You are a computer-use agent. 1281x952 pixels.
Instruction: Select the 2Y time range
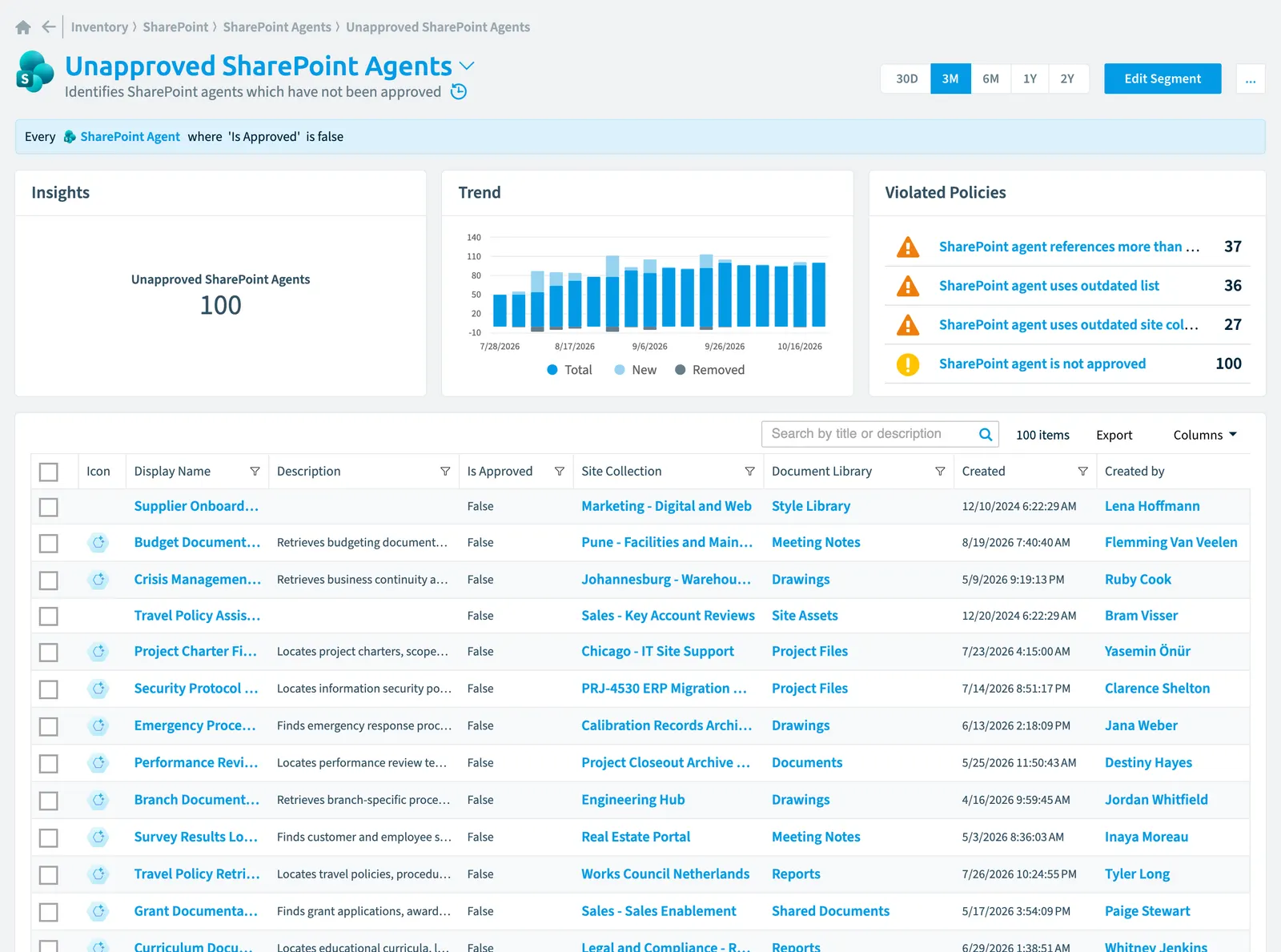click(1068, 78)
